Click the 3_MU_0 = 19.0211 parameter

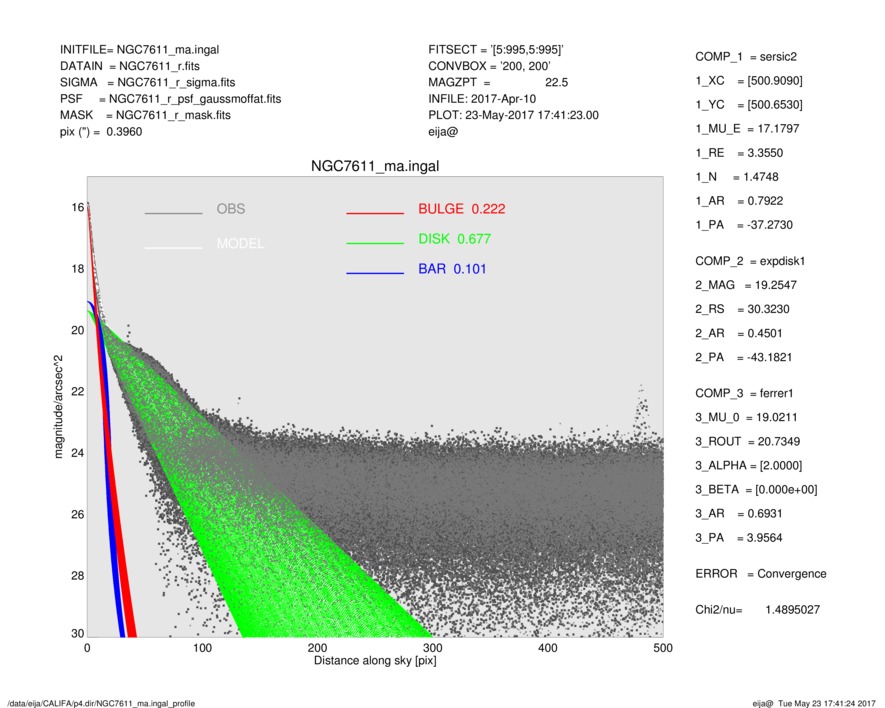click(747, 417)
